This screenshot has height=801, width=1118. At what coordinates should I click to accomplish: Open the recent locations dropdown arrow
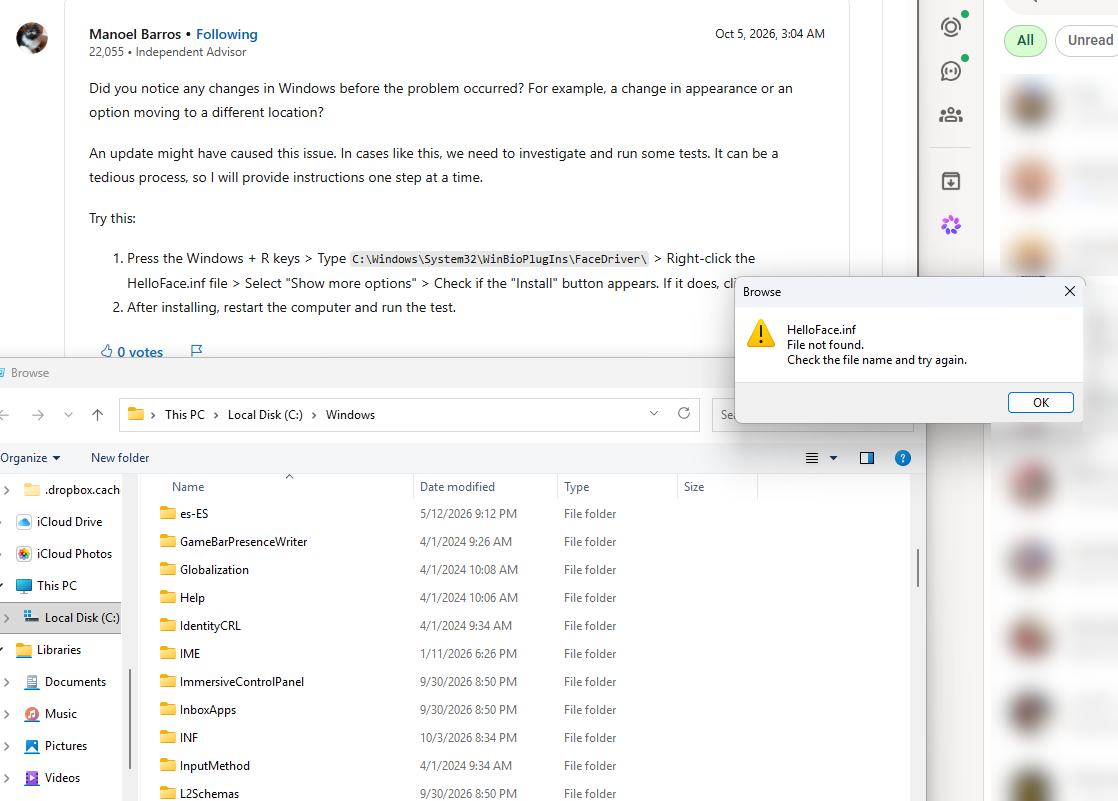[68, 415]
